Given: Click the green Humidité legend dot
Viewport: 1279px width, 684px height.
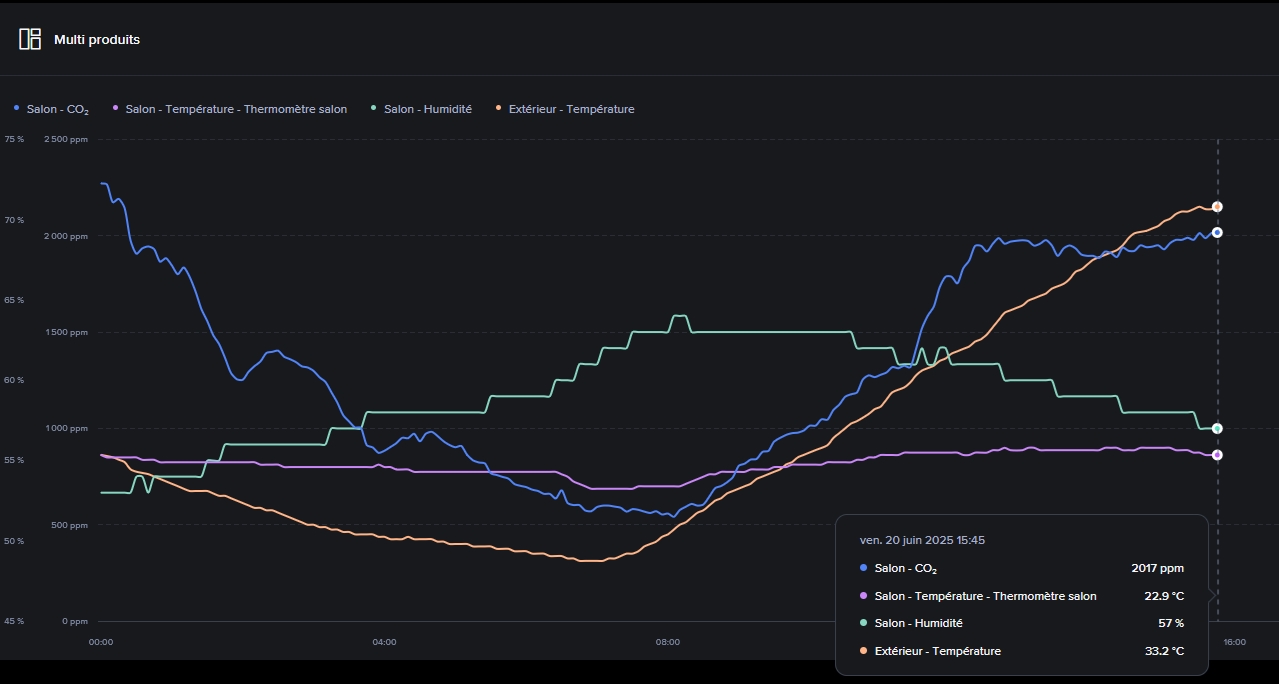Looking at the screenshot, I should 374,108.
